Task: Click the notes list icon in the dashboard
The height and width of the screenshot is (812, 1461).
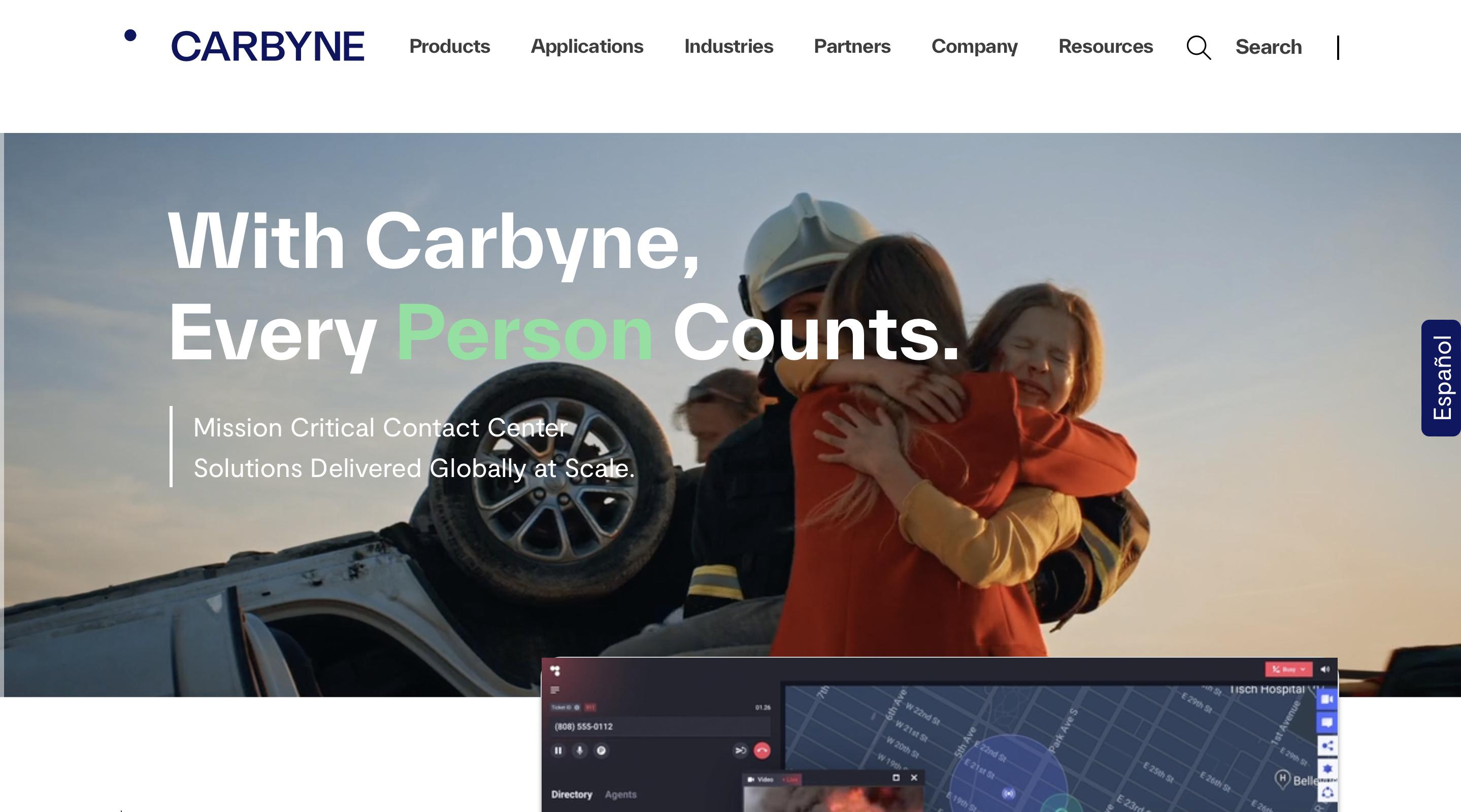Action: (555, 690)
